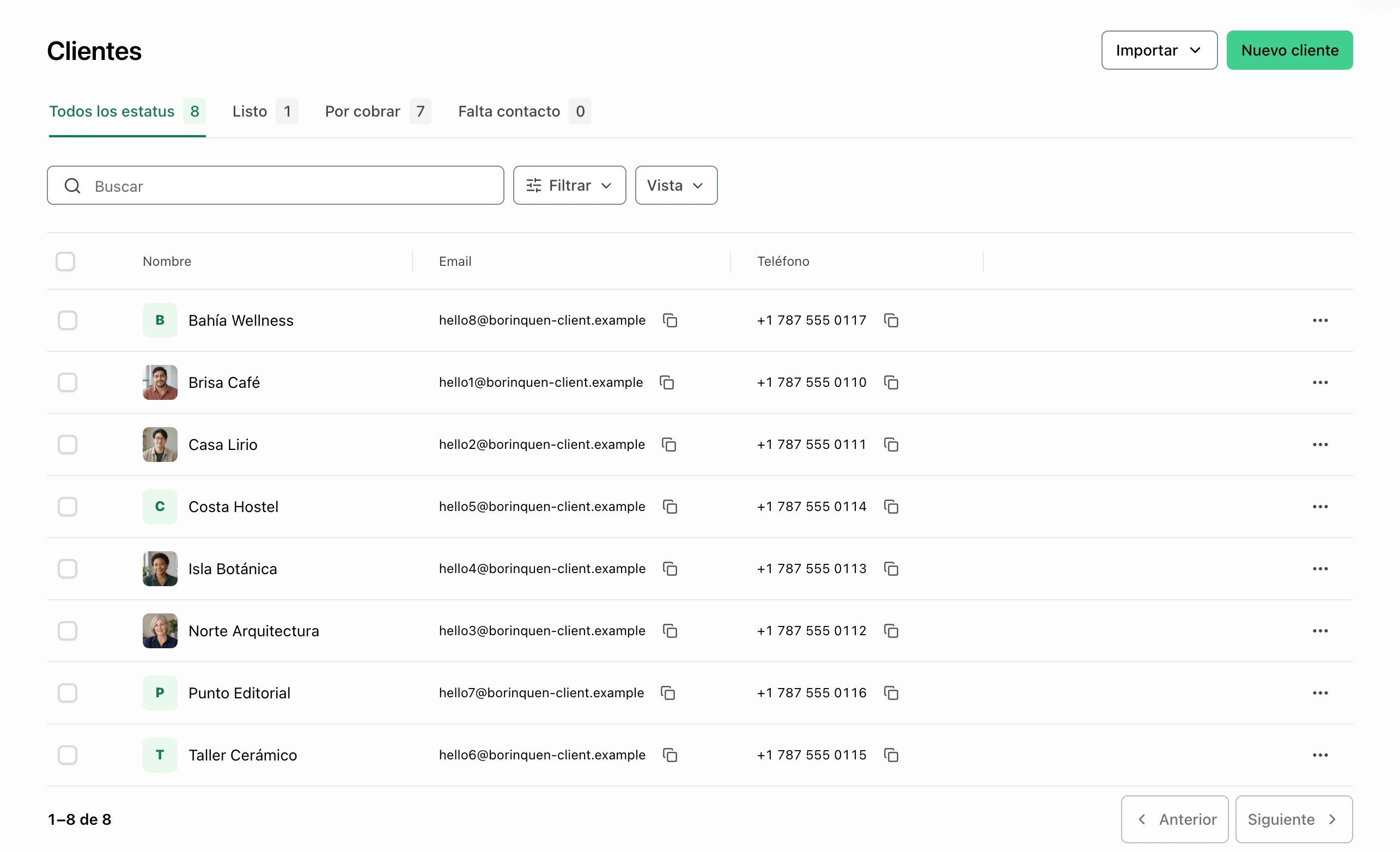Open the Vista dropdown
Viewport: 1400px width, 852px height.
tap(676, 185)
